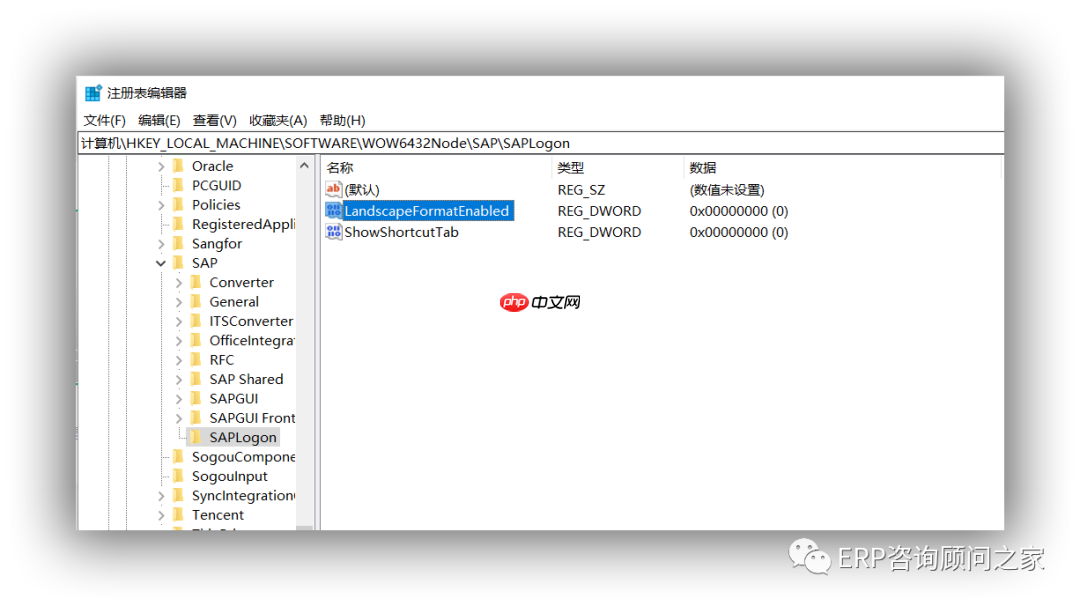The width and height of the screenshot is (1080, 606).
Task: Click the General folder icon under SAP
Action: point(196,301)
